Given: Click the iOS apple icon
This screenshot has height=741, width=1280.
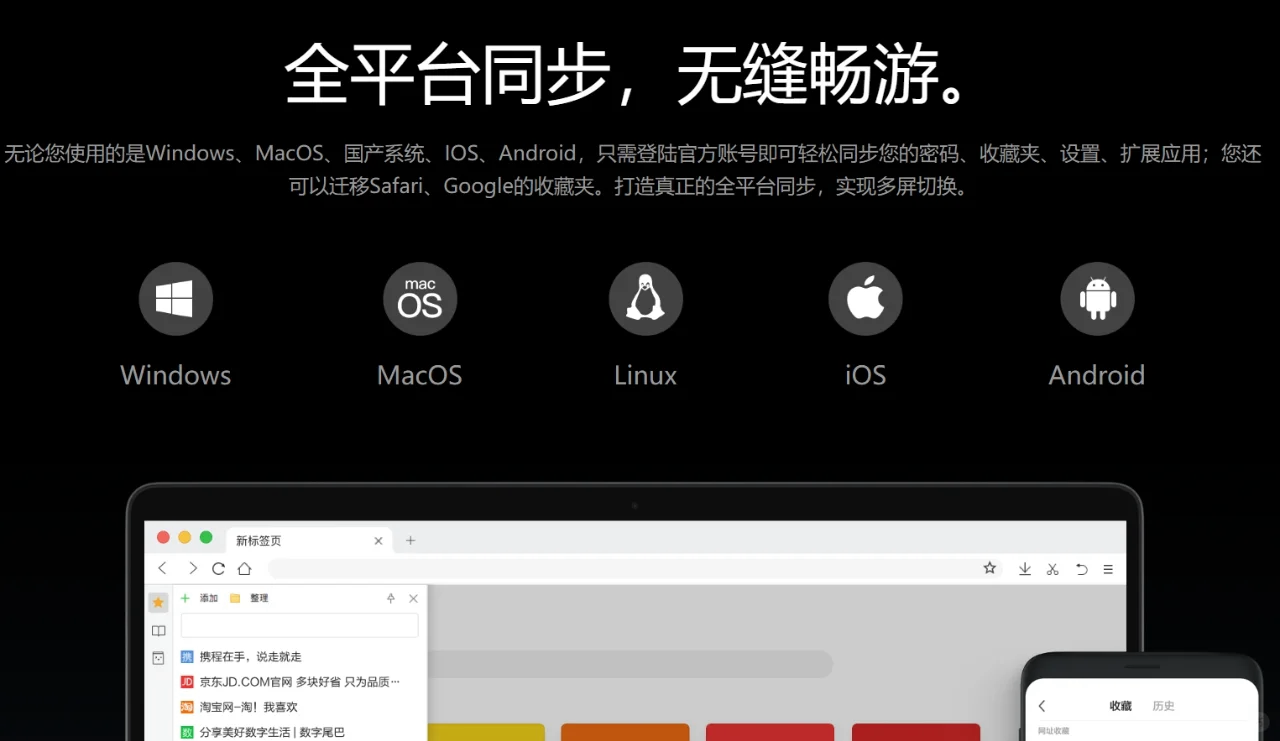Looking at the screenshot, I should coord(866,299).
